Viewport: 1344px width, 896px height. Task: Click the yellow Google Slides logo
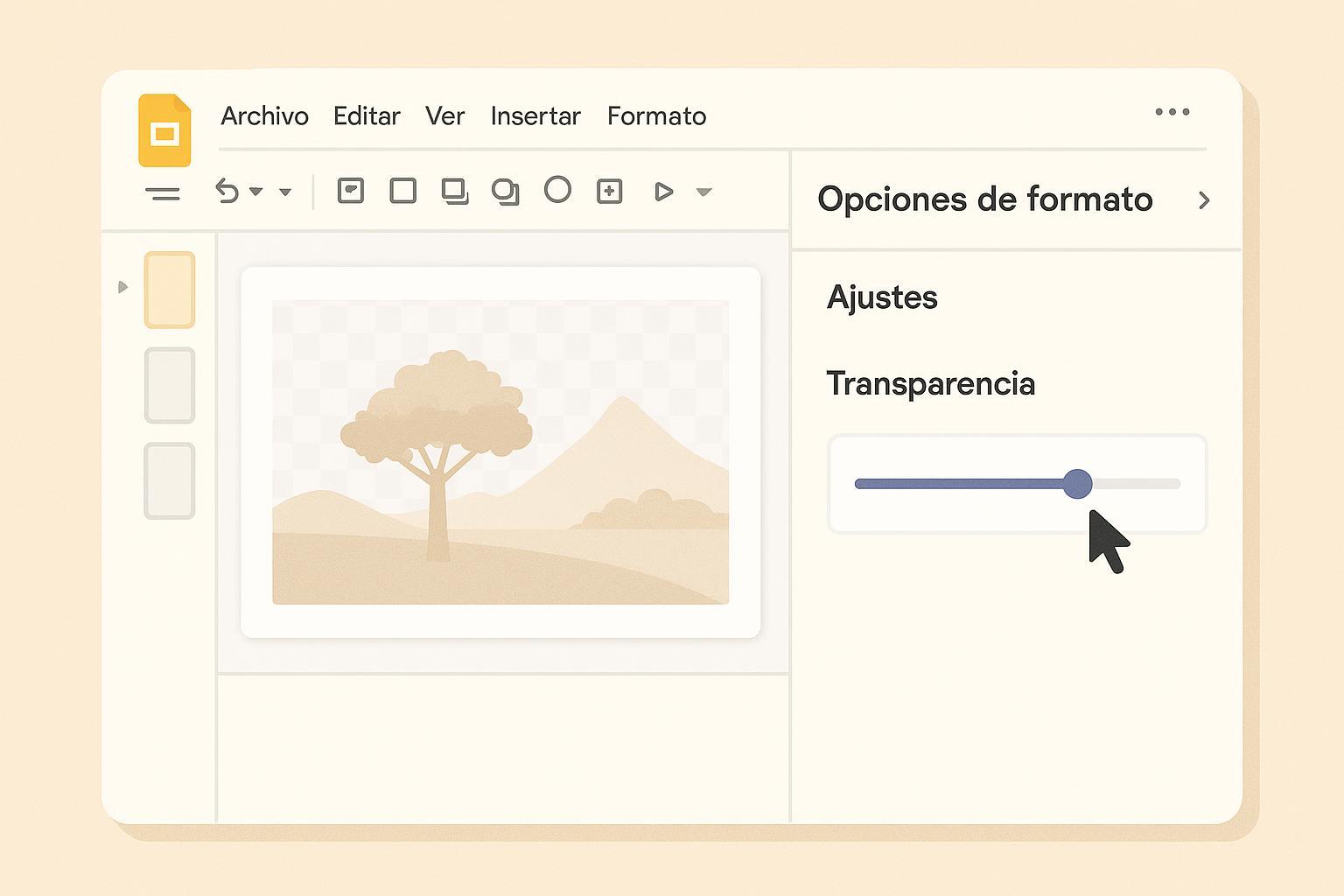pos(164,130)
